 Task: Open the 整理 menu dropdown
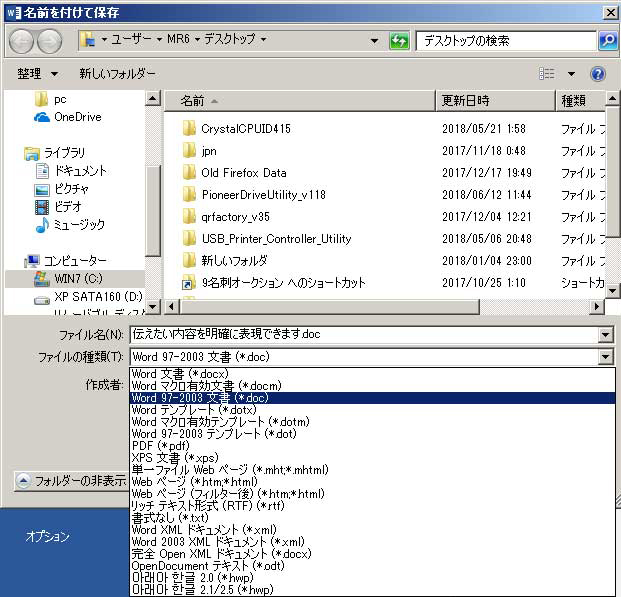38,74
